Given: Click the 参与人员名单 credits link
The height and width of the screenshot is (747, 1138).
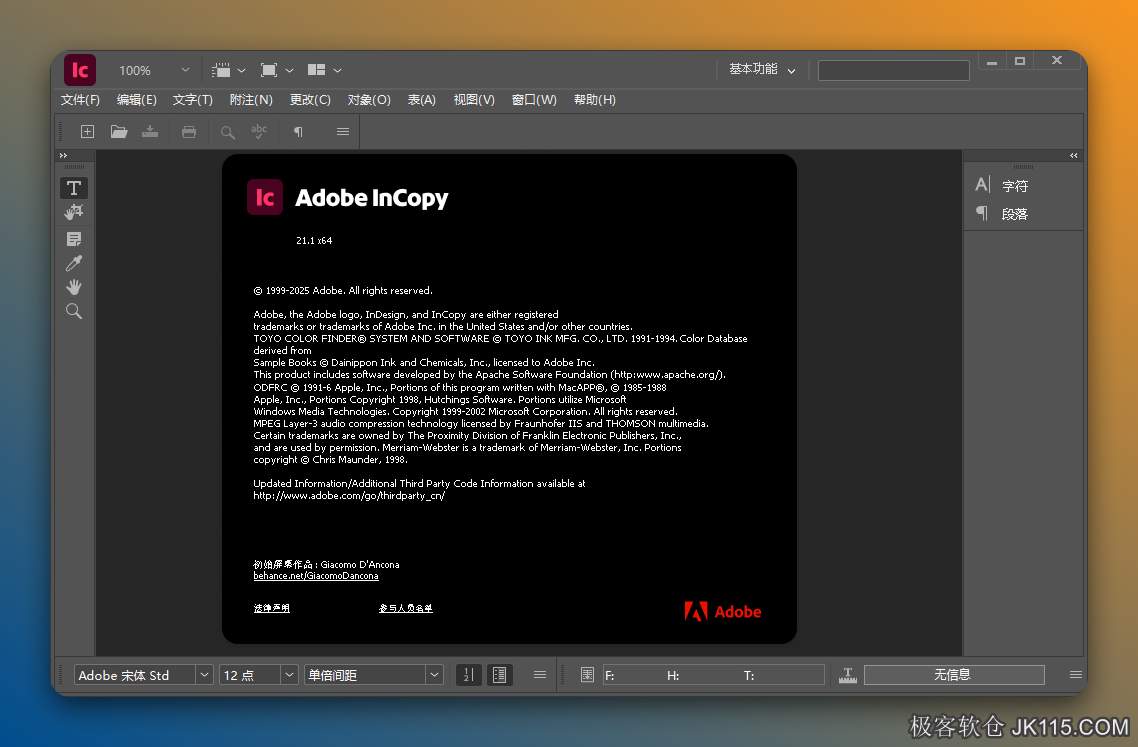Looking at the screenshot, I should (406, 608).
